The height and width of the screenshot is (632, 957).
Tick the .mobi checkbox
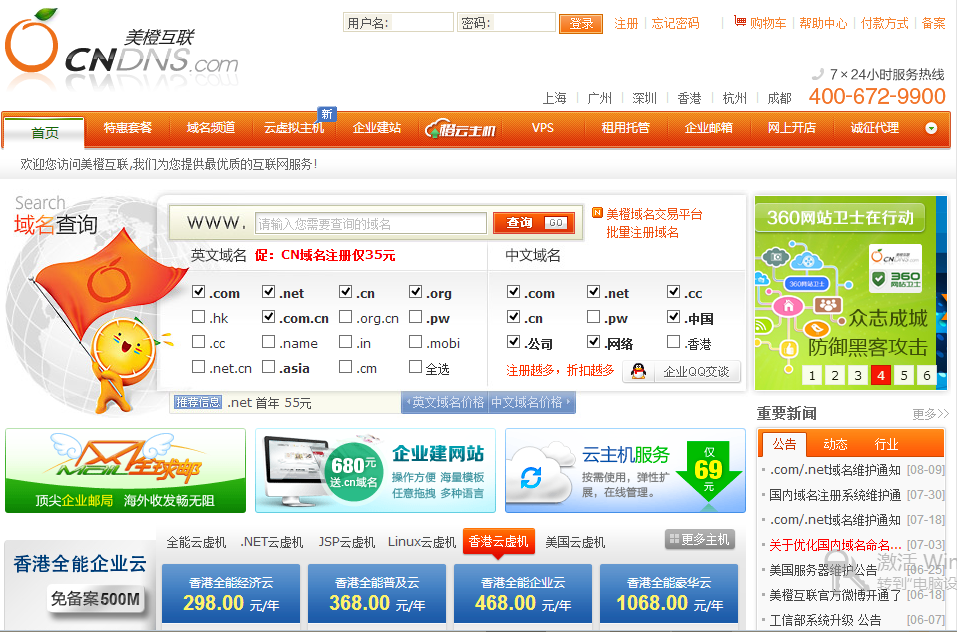[x=416, y=342]
